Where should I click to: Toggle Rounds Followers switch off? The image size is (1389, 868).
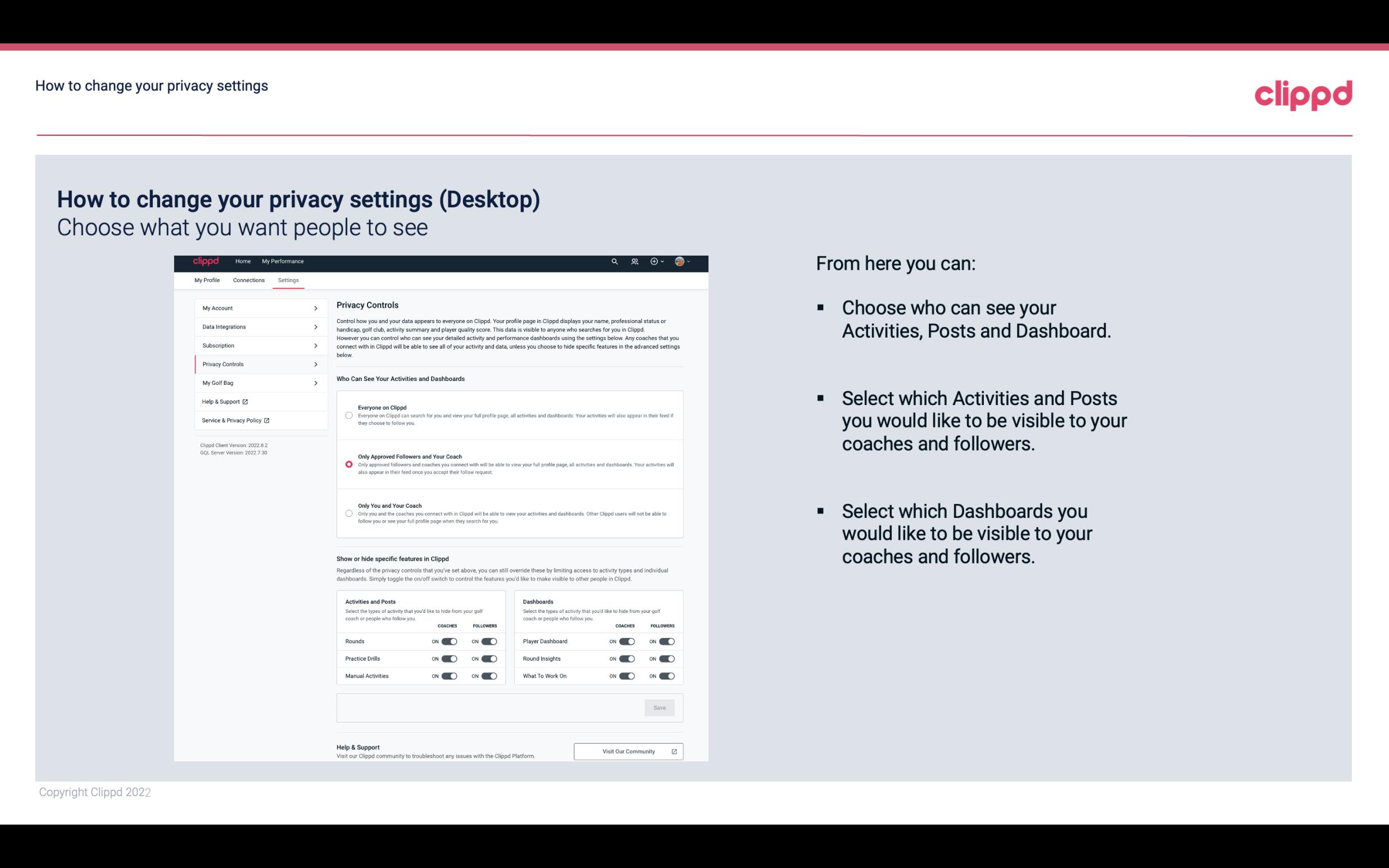[489, 641]
